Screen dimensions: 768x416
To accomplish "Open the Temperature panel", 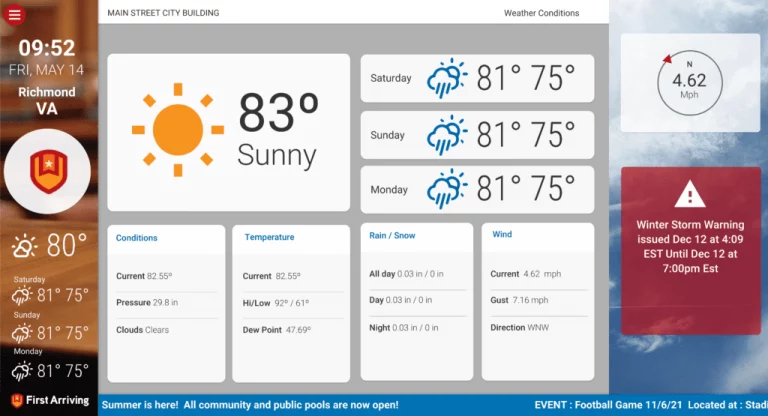I will coord(269,238).
